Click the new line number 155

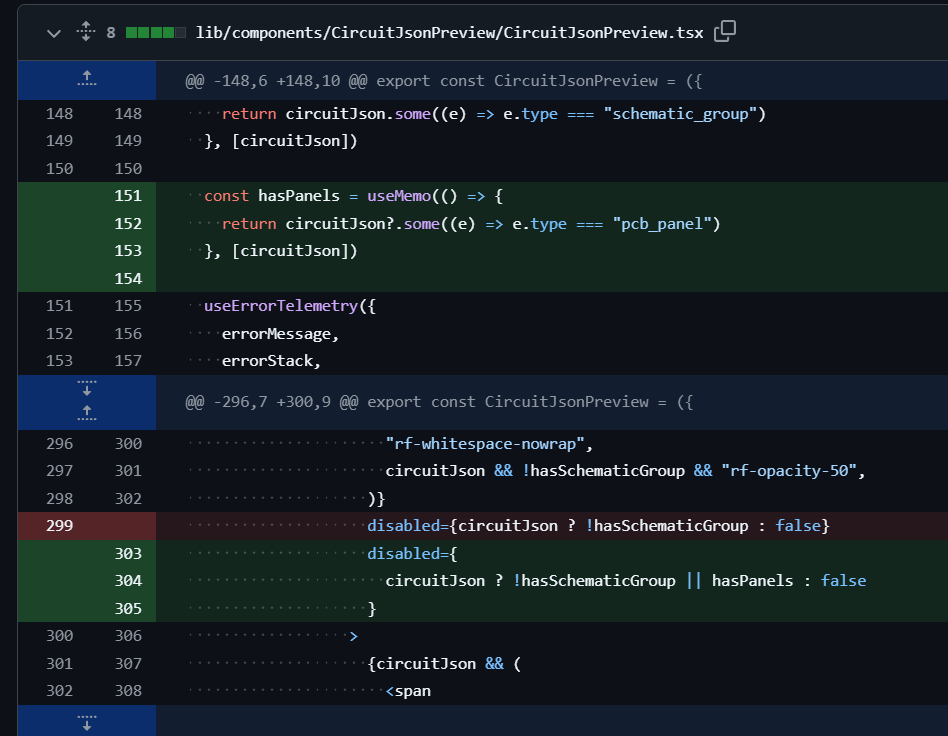tap(128, 306)
